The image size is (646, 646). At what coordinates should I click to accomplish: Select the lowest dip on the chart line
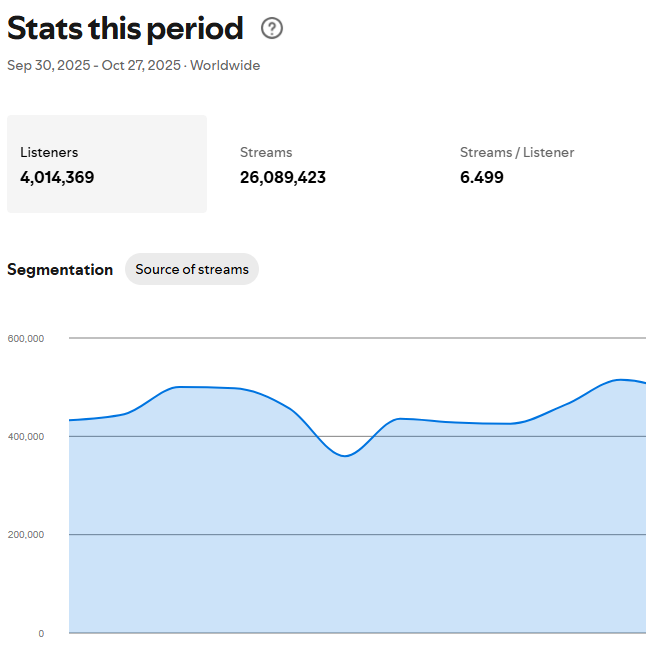pos(345,456)
